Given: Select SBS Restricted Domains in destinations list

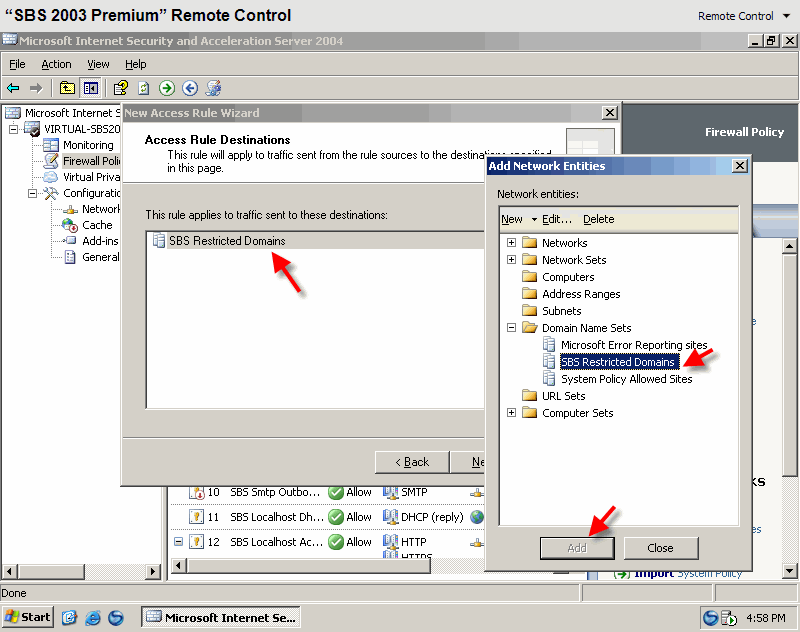Looking at the screenshot, I should pyautogui.click(x=227, y=241).
